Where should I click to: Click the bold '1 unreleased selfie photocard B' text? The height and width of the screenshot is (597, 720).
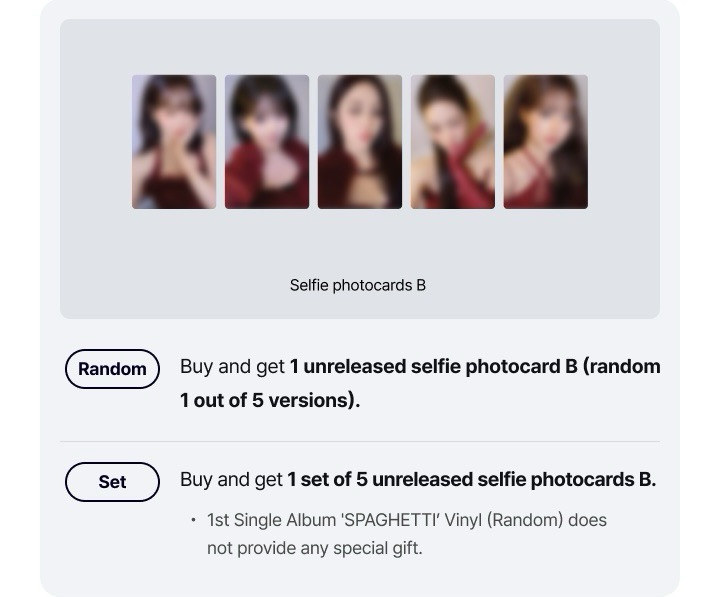(x=433, y=367)
